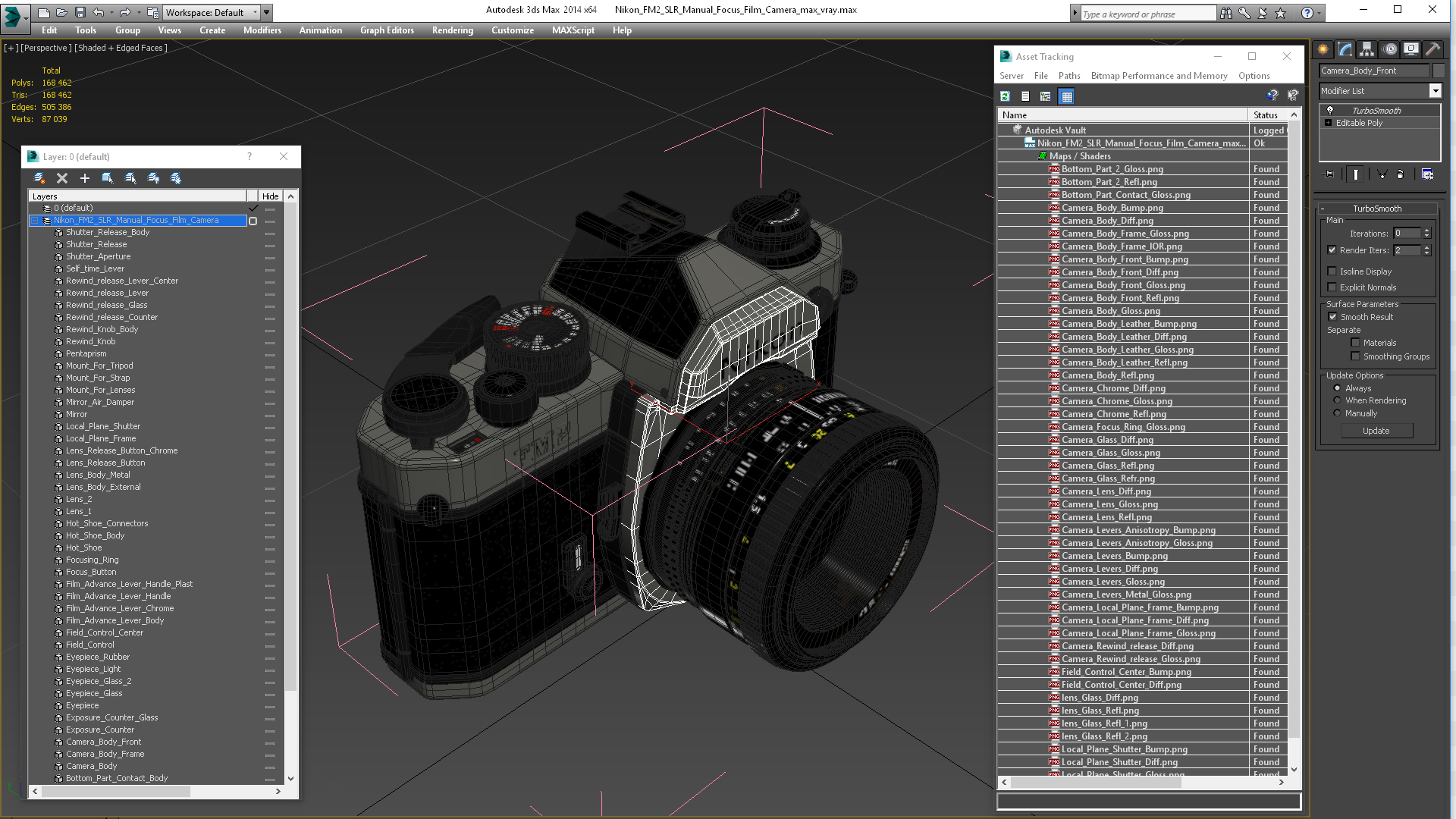1456x819 pixels.
Task: Open the Redo history dropdown arrow
Action: 137,12
